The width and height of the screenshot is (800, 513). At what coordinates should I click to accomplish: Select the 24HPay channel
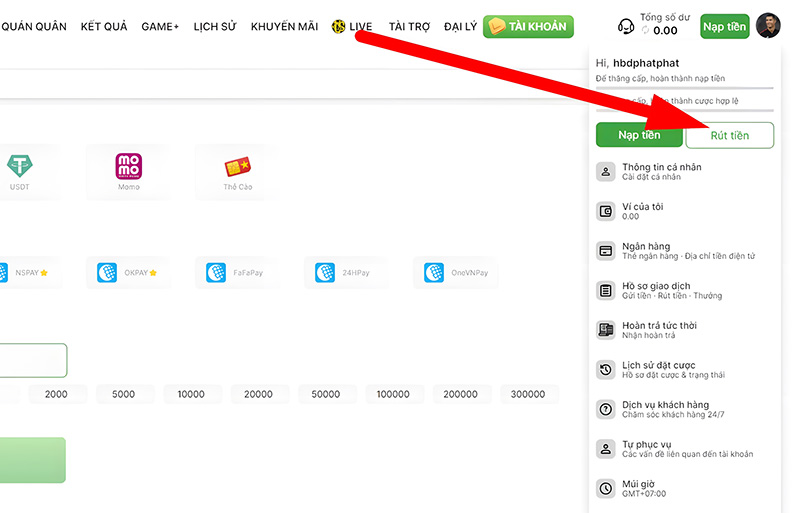[x=343, y=272]
